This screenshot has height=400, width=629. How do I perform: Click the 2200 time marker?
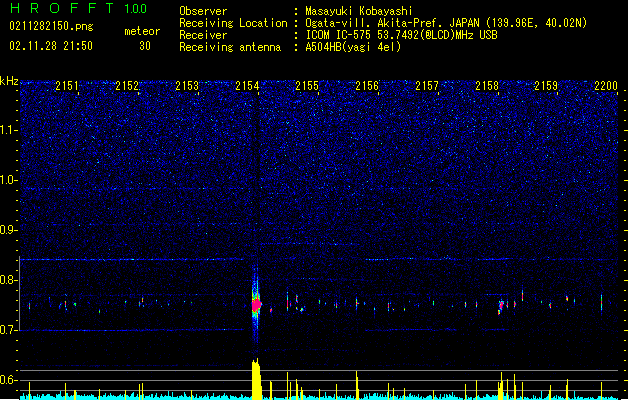coord(606,86)
